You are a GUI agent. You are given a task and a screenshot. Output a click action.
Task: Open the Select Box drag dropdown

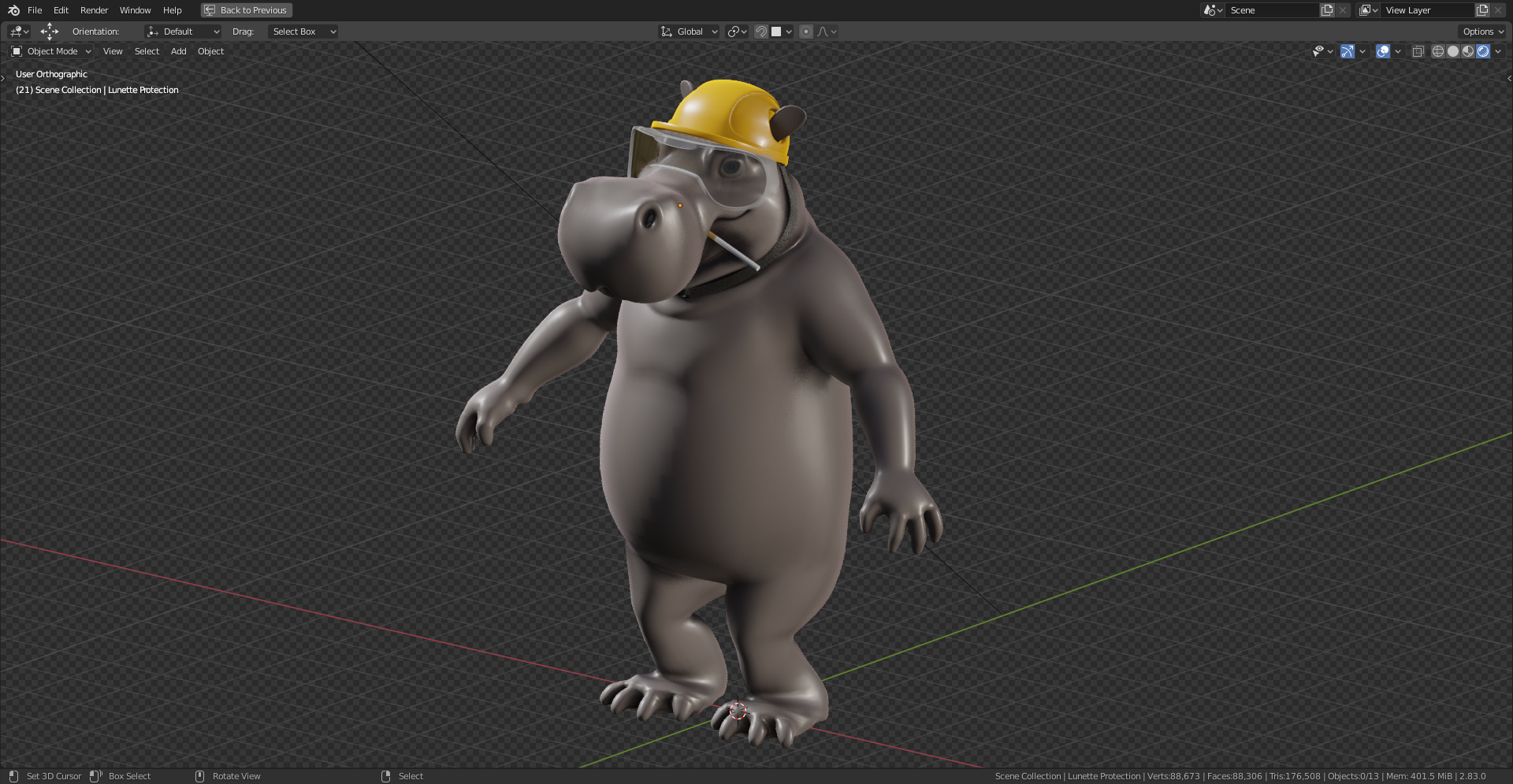pos(303,32)
